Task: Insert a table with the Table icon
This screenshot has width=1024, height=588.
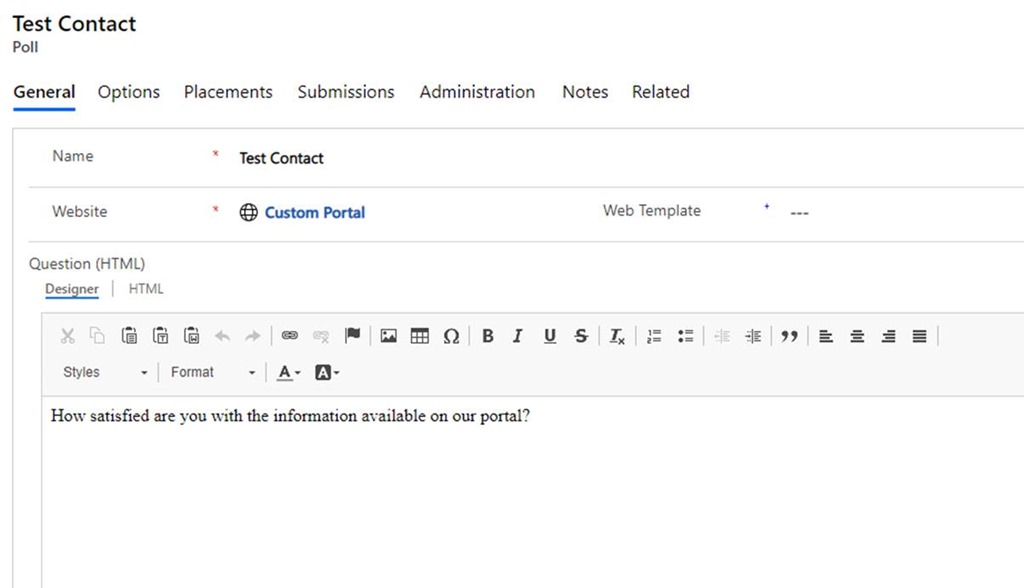Action: [420, 337]
